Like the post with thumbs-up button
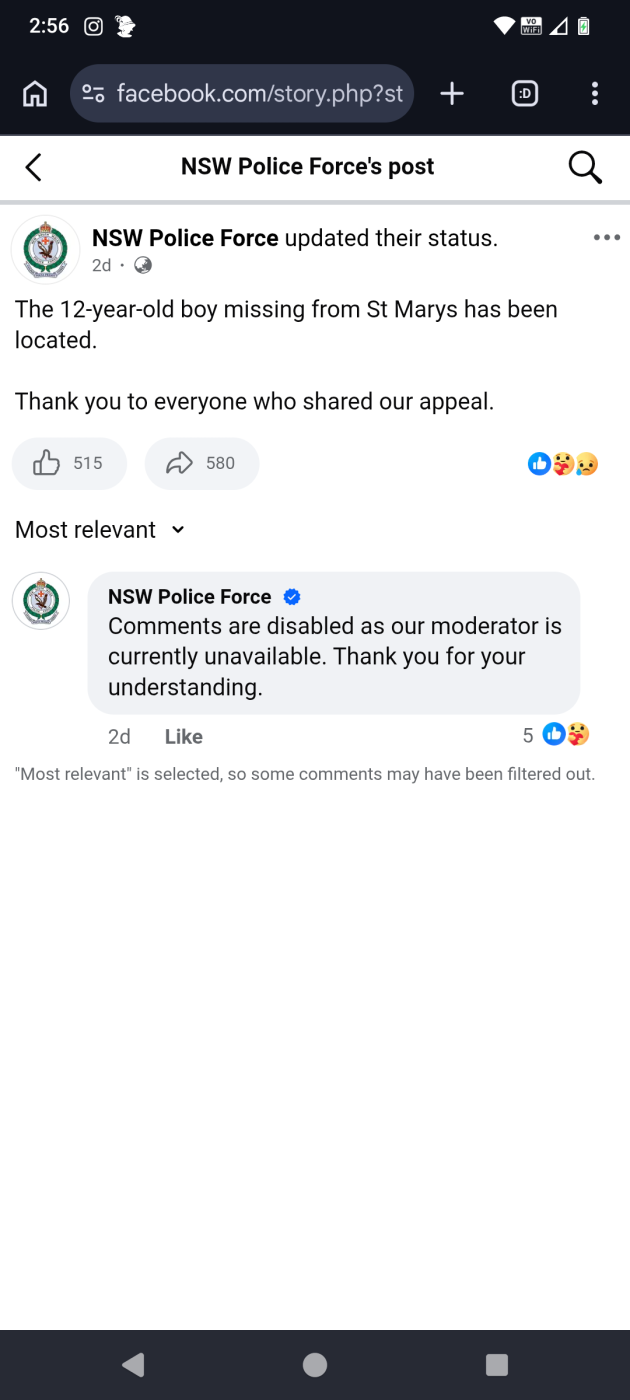The image size is (630, 1400). [69, 463]
